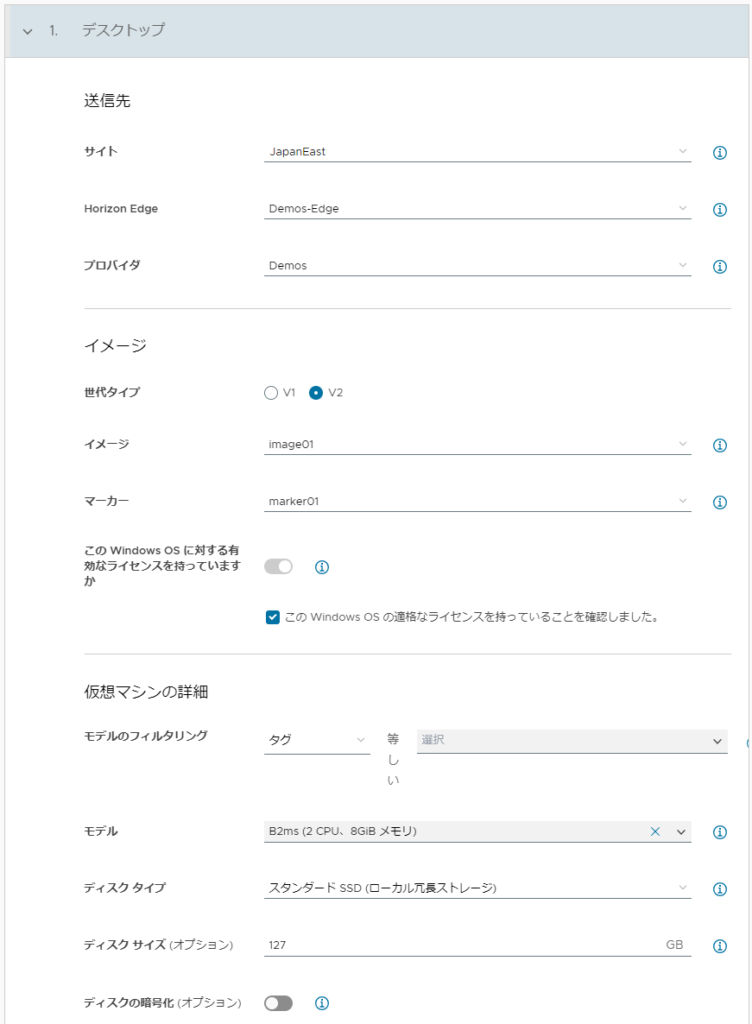Viewport: 752px width, 1024px height.
Task: Show info for ディスクの暗号化 option
Action: (322, 1003)
